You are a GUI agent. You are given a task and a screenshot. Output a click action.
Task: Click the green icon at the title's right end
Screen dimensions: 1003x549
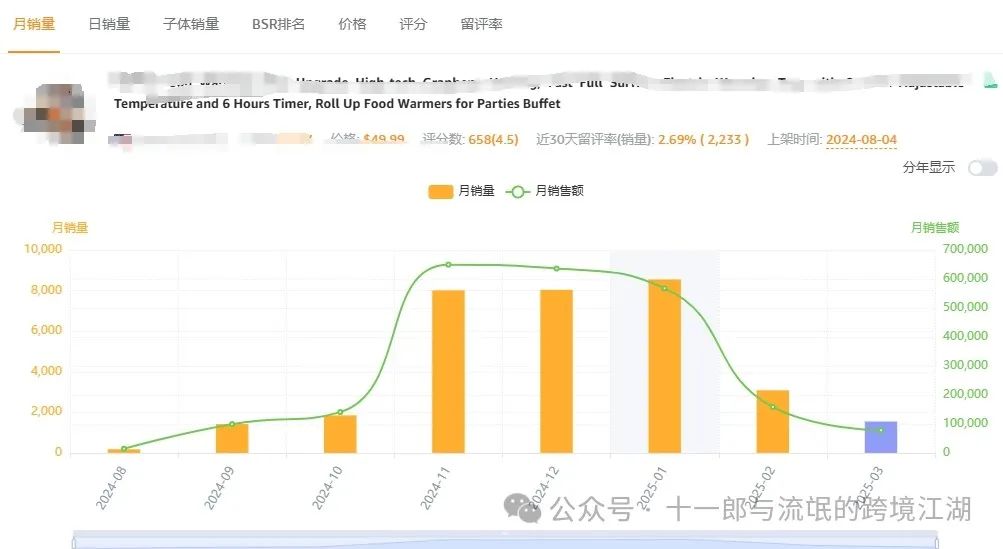tap(990, 81)
